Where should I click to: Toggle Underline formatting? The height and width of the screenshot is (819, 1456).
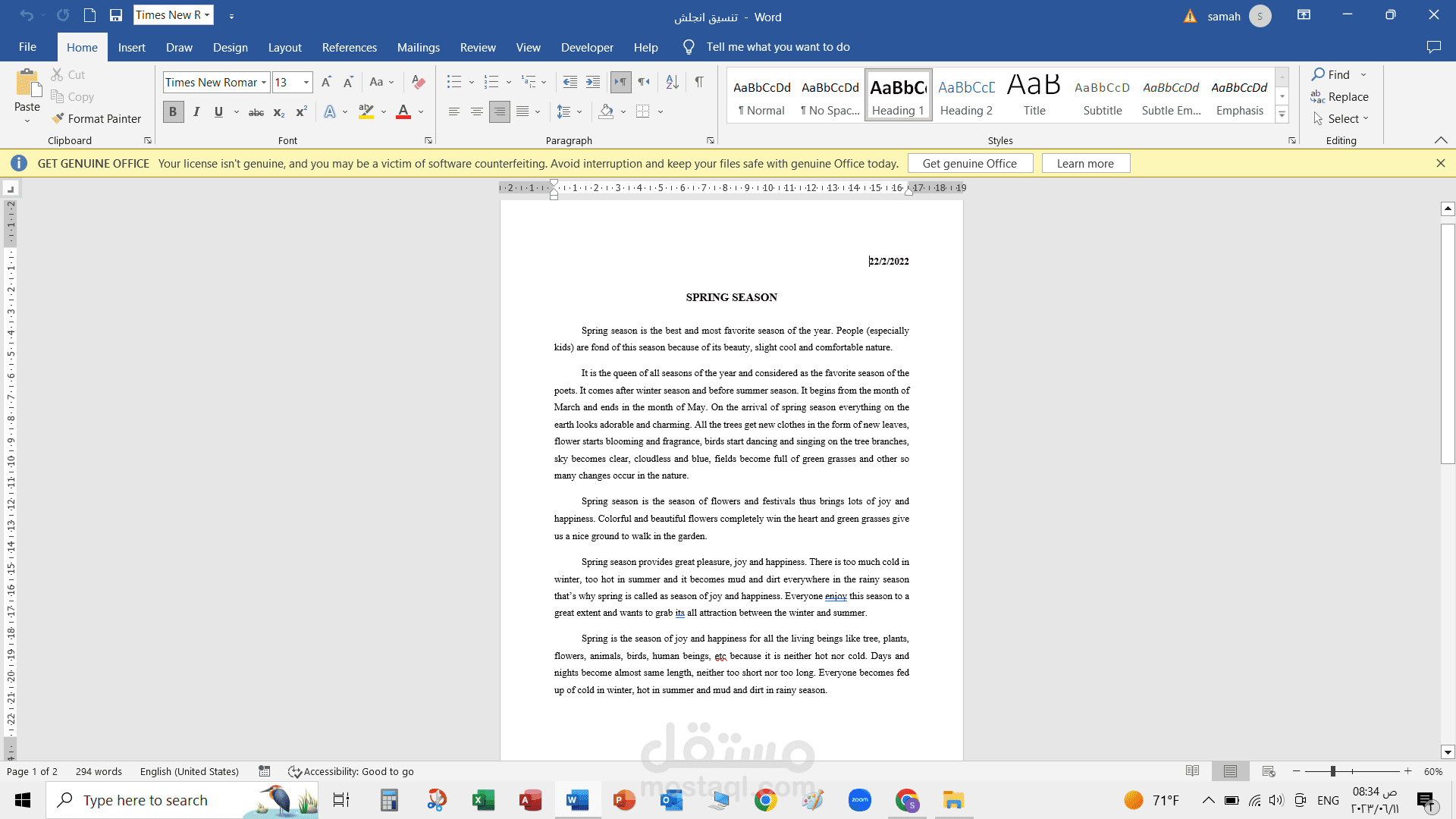218,112
